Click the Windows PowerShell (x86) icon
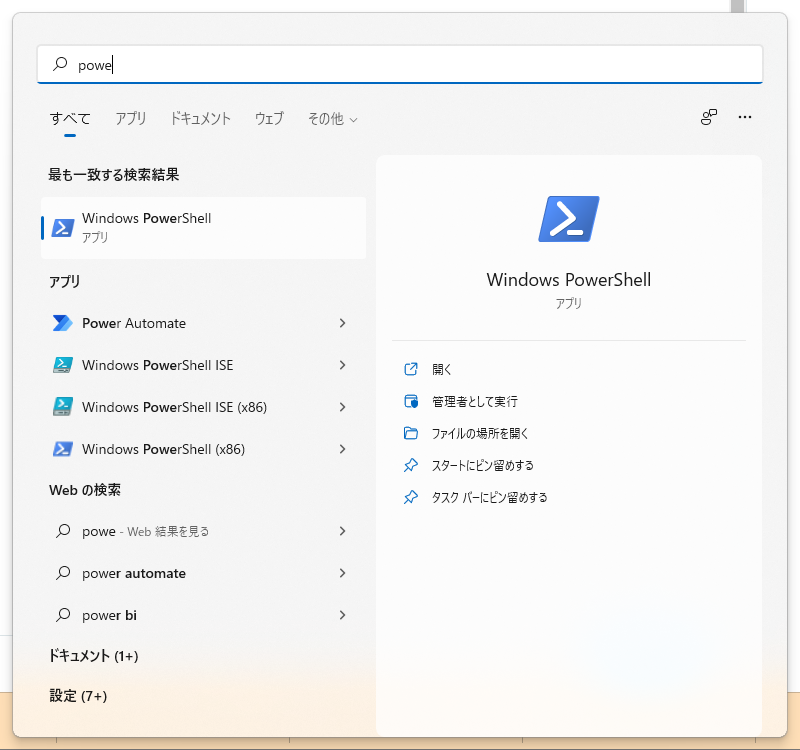800x750 pixels. point(63,449)
